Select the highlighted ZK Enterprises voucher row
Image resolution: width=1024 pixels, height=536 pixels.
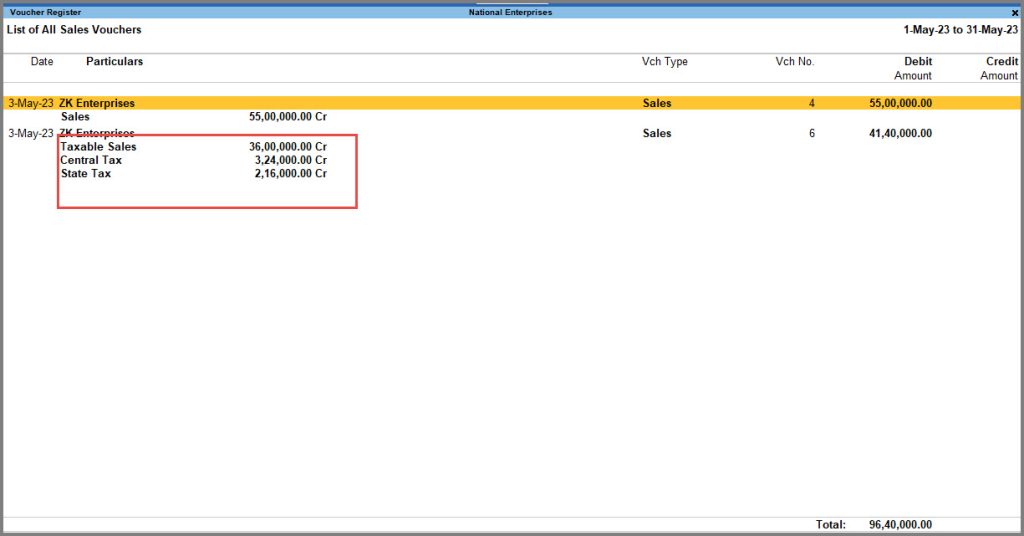tap(511, 103)
